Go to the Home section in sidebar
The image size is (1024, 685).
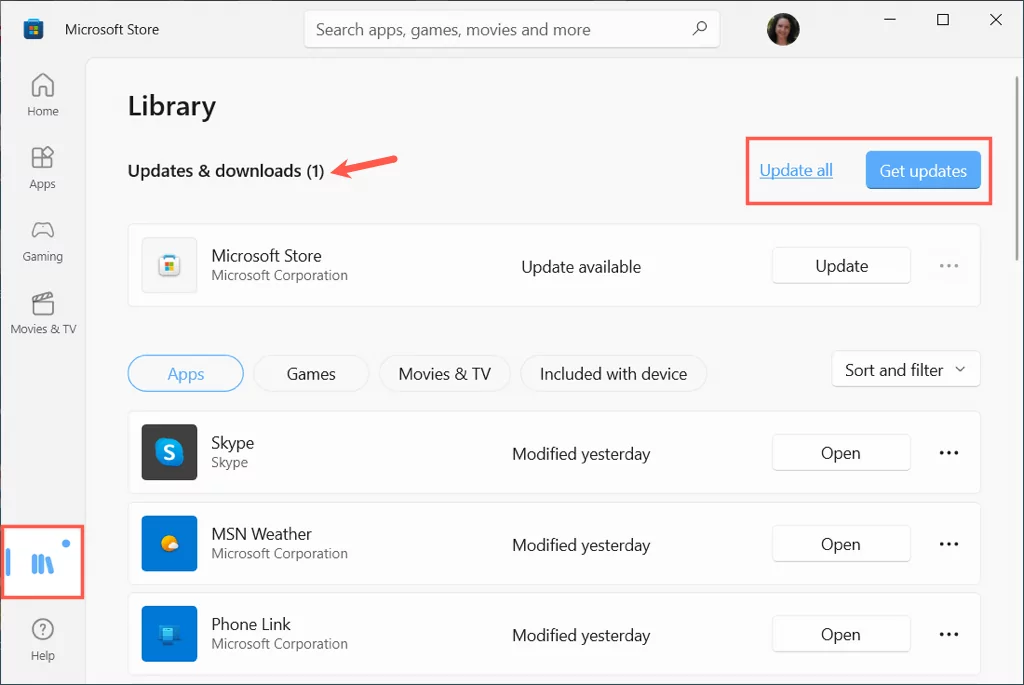coord(42,95)
